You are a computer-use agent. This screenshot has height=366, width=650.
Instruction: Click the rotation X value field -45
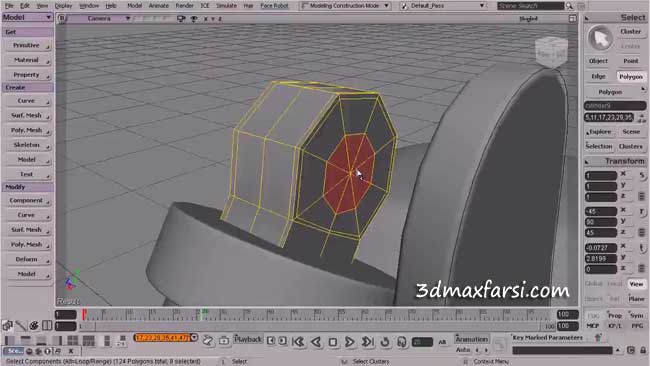click(x=601, y=211)
